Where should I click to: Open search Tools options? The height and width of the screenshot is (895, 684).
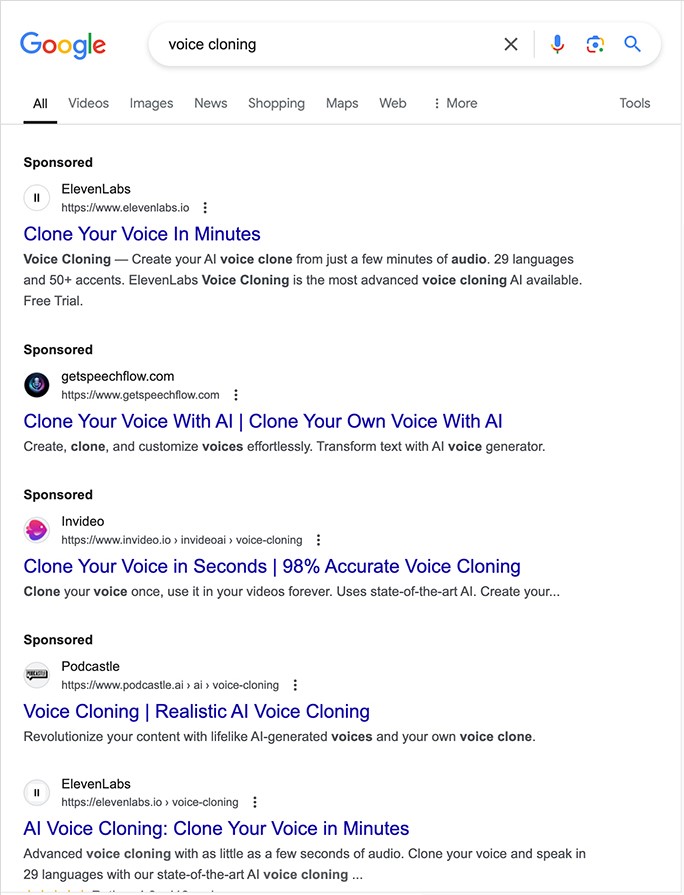[634, 103]
